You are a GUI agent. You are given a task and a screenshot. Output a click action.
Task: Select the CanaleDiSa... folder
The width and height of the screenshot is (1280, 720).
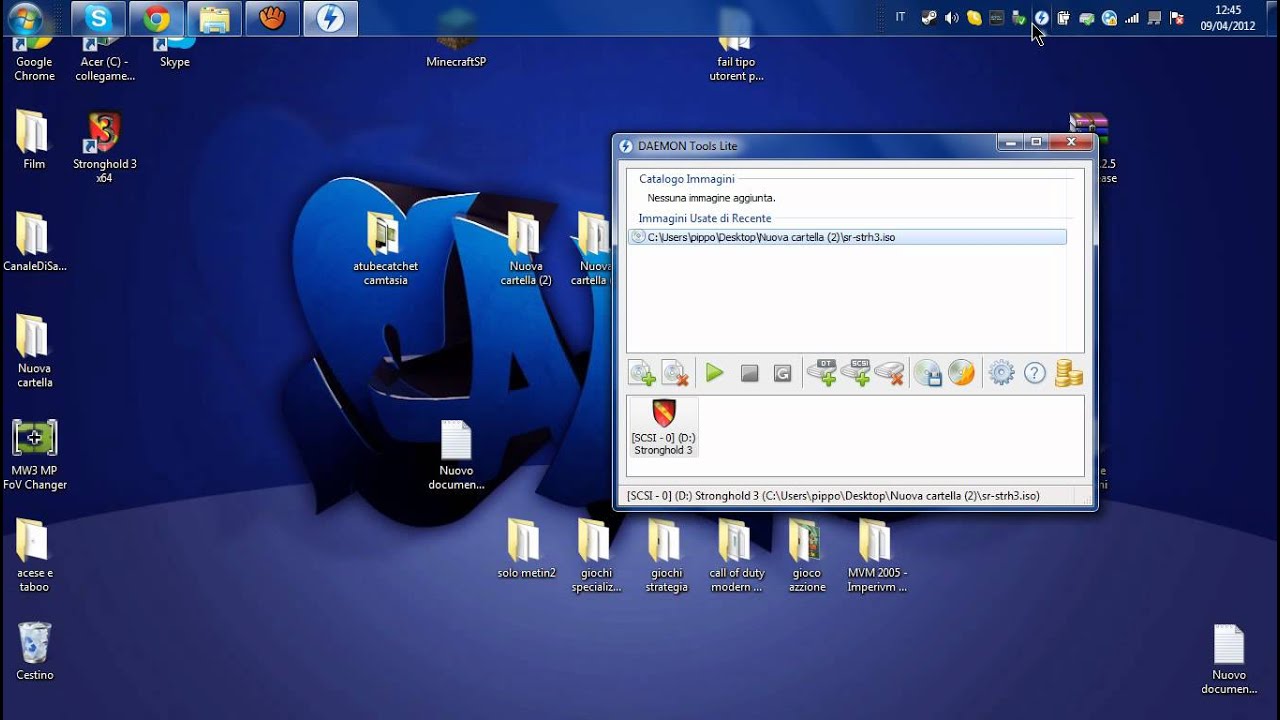34,242
